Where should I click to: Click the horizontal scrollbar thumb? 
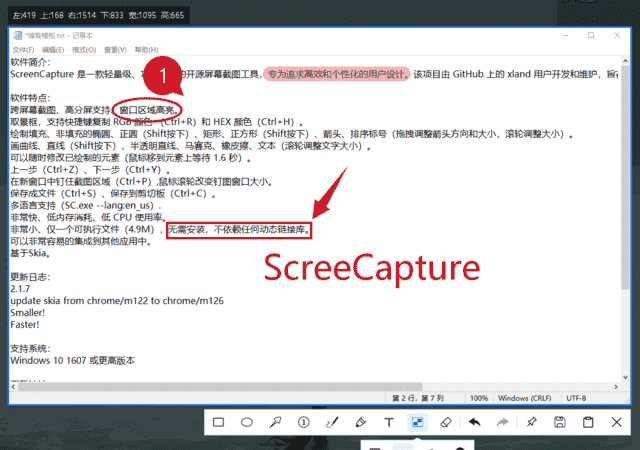(220, 386)
